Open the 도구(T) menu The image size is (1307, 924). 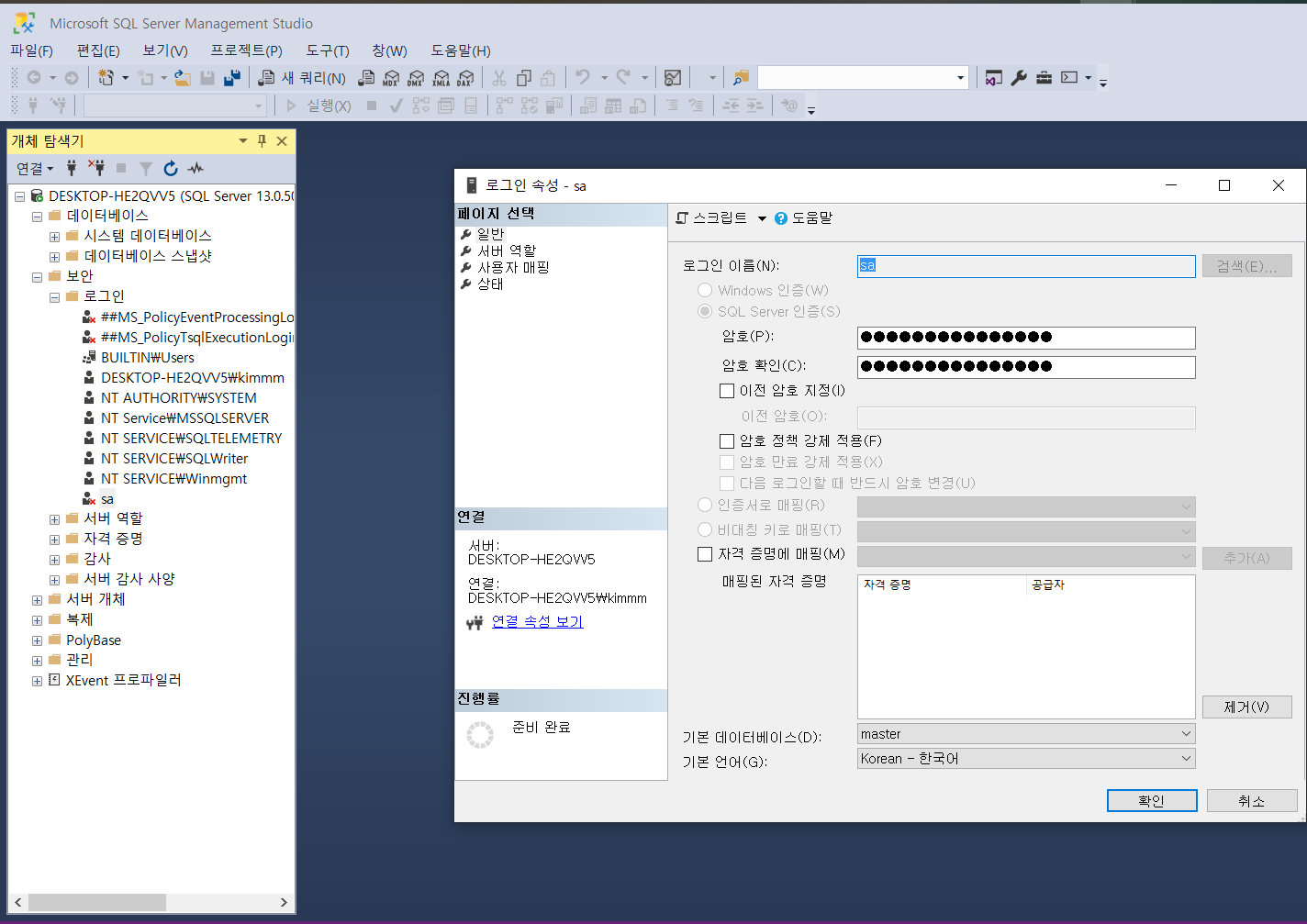coord(328,50)
